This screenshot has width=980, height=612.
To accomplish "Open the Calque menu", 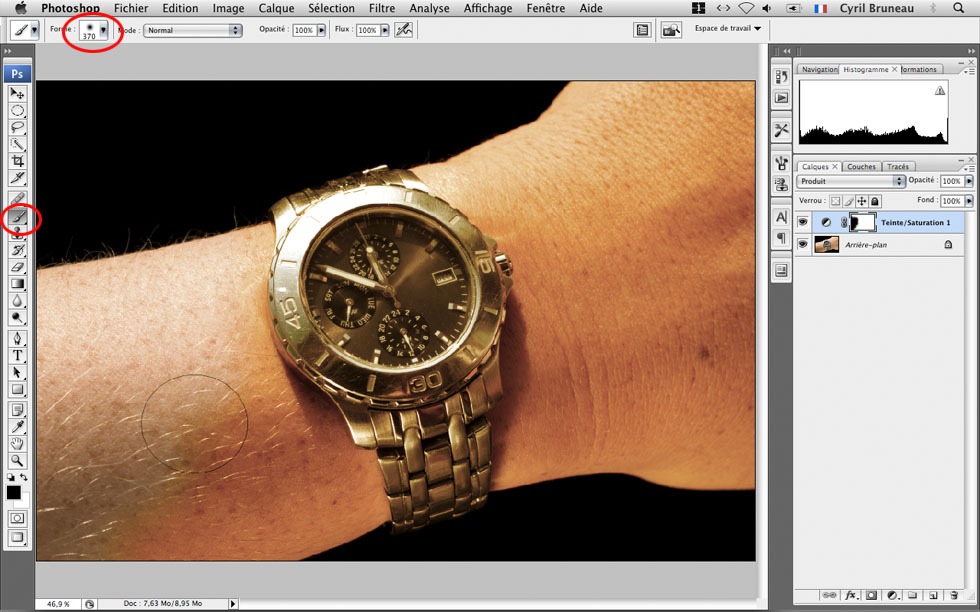I will tap(276, 8).
